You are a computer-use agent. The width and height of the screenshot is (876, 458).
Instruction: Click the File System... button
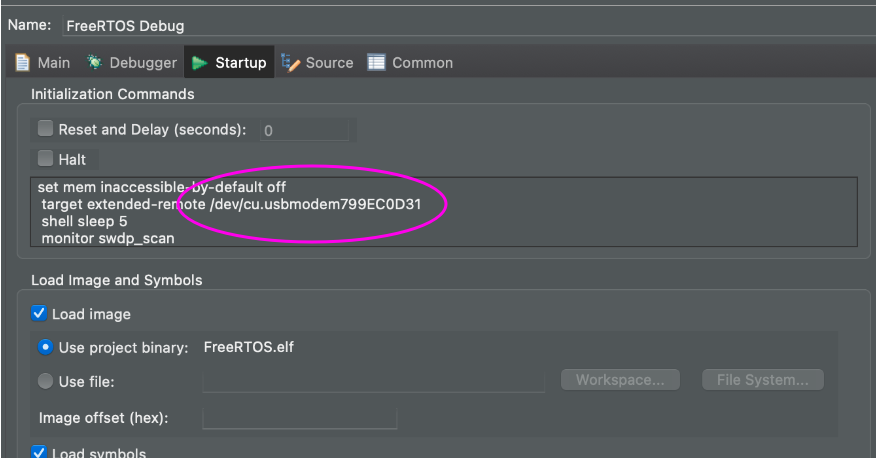click(x=763, y=380)
